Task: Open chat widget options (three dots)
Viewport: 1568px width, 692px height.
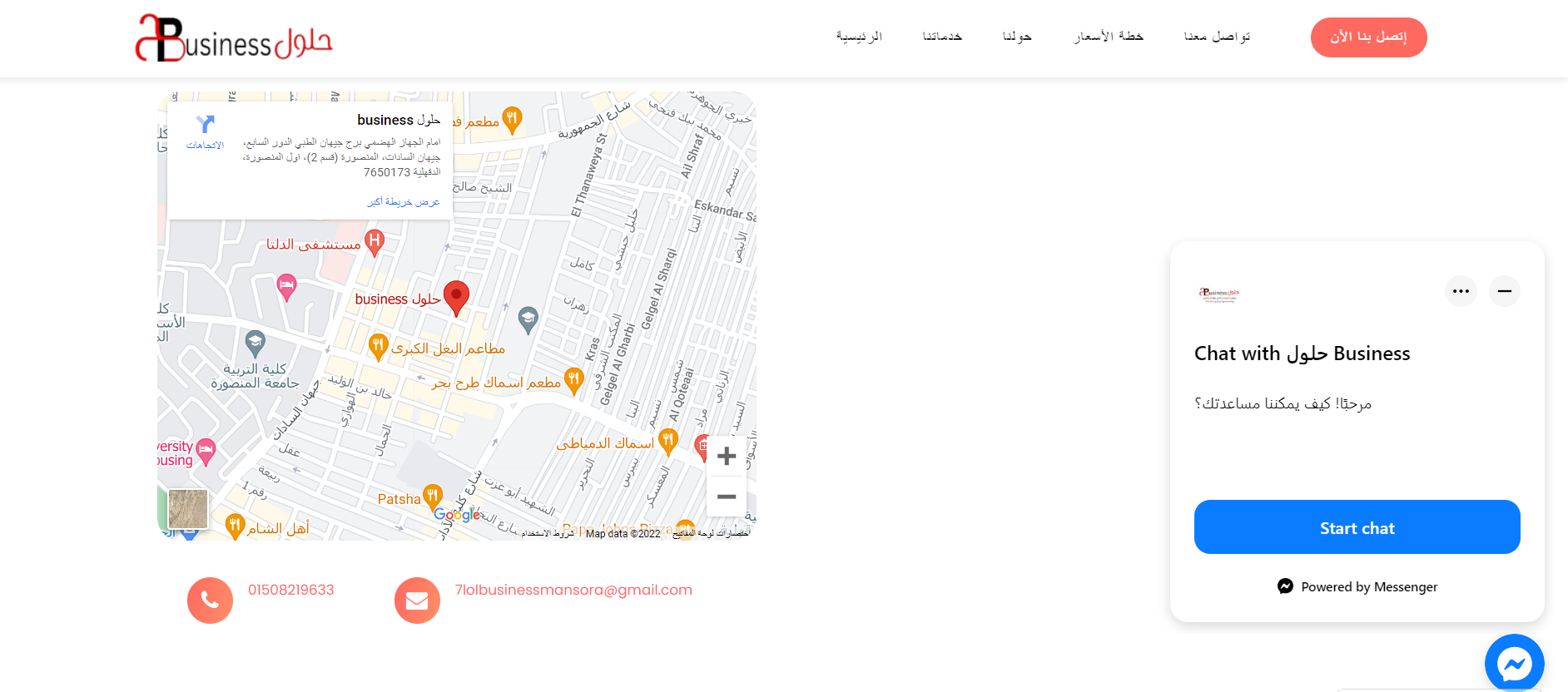Action: pyautogui.click(x=1461, y=291)
